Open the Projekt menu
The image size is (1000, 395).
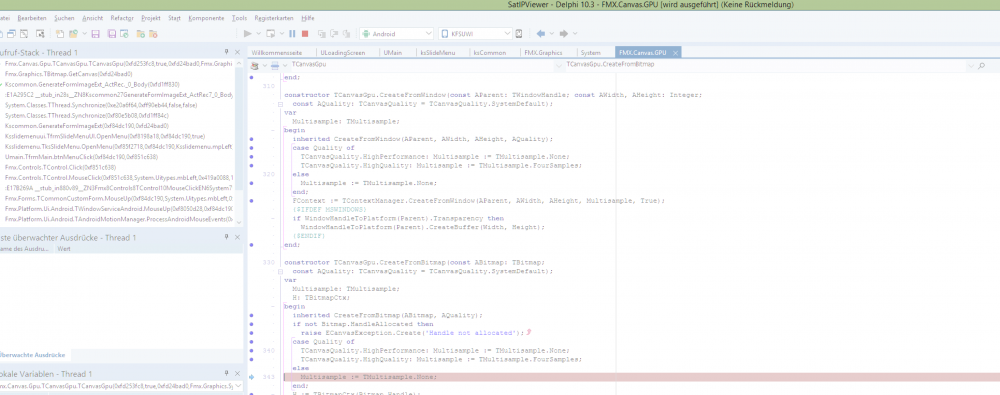coord(151,18)
